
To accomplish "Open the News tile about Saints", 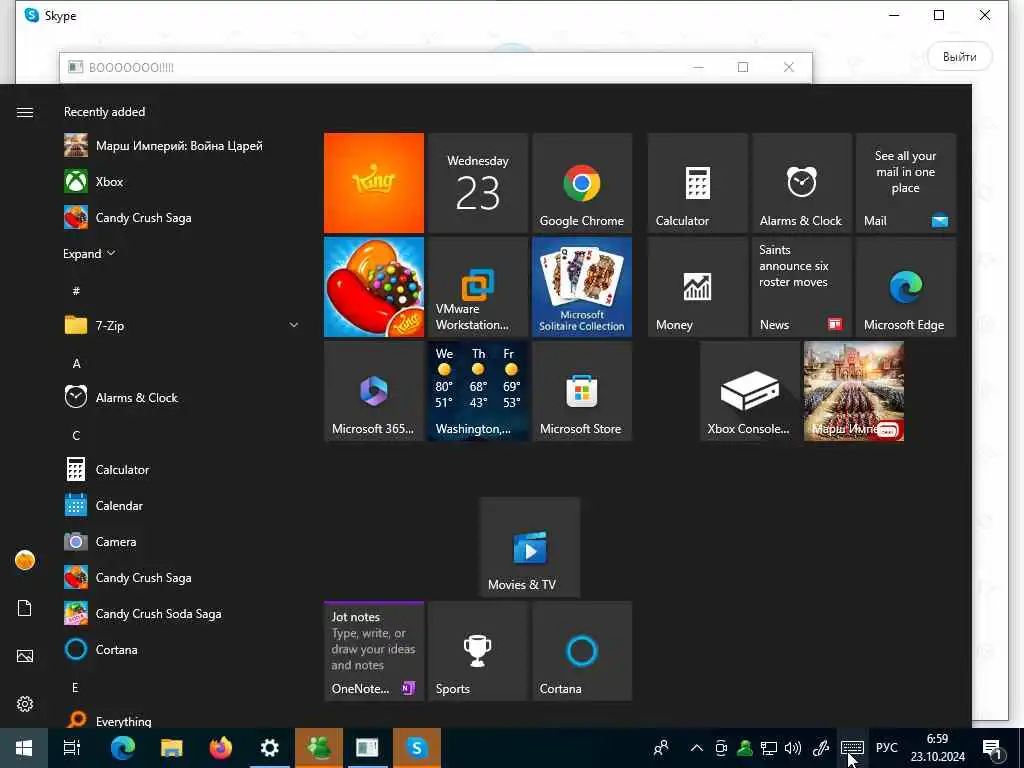I will pos(802,287).
